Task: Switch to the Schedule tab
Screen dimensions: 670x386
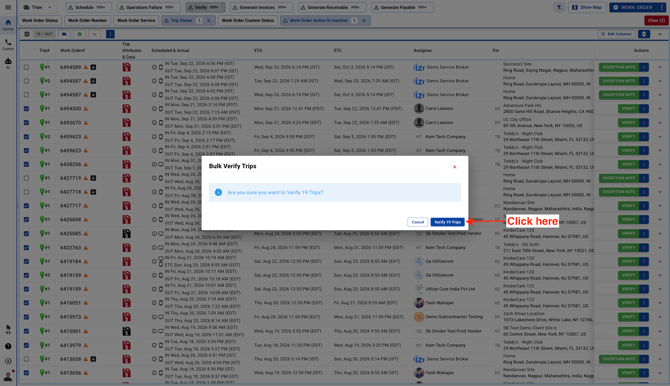Action: click(88, 7)
